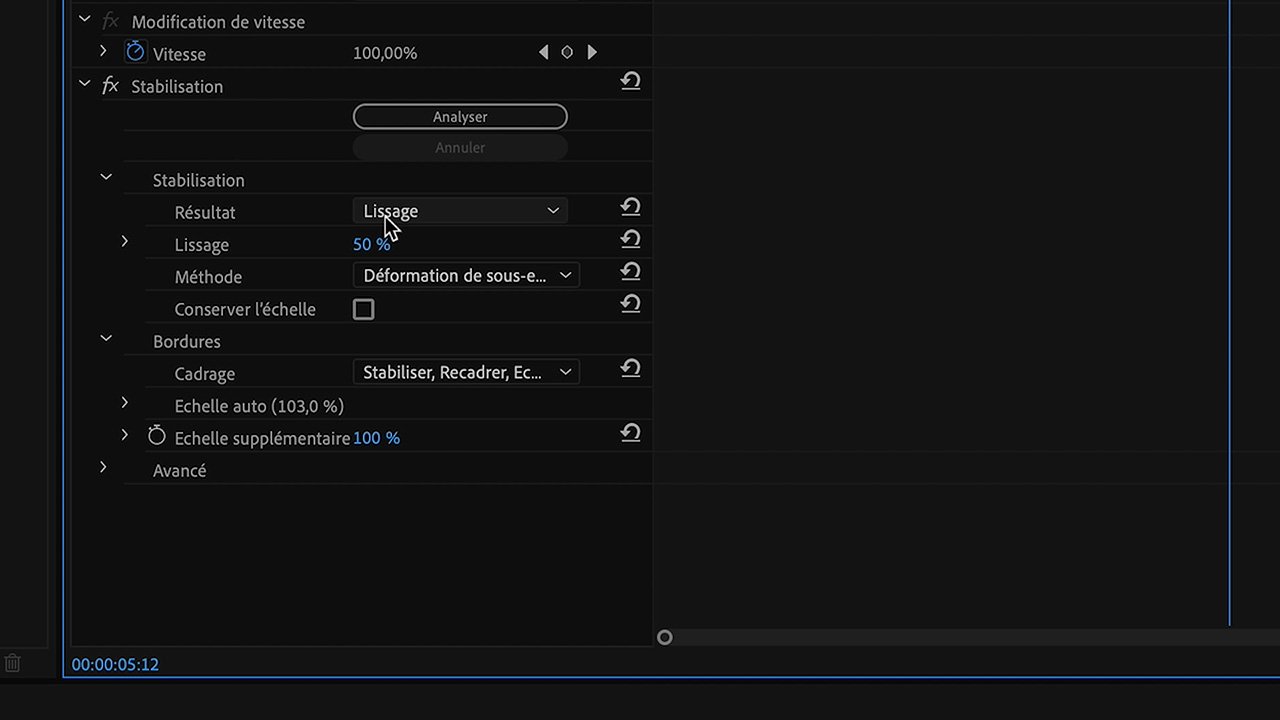Click the timeline zoom scrollbar handle
Viewport: 1280px width, 720px height.
[x=665, y=637]
